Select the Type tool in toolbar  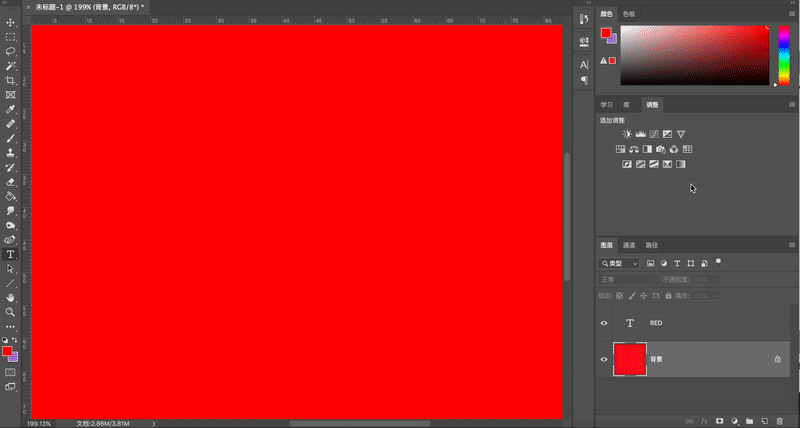(10, 254)
